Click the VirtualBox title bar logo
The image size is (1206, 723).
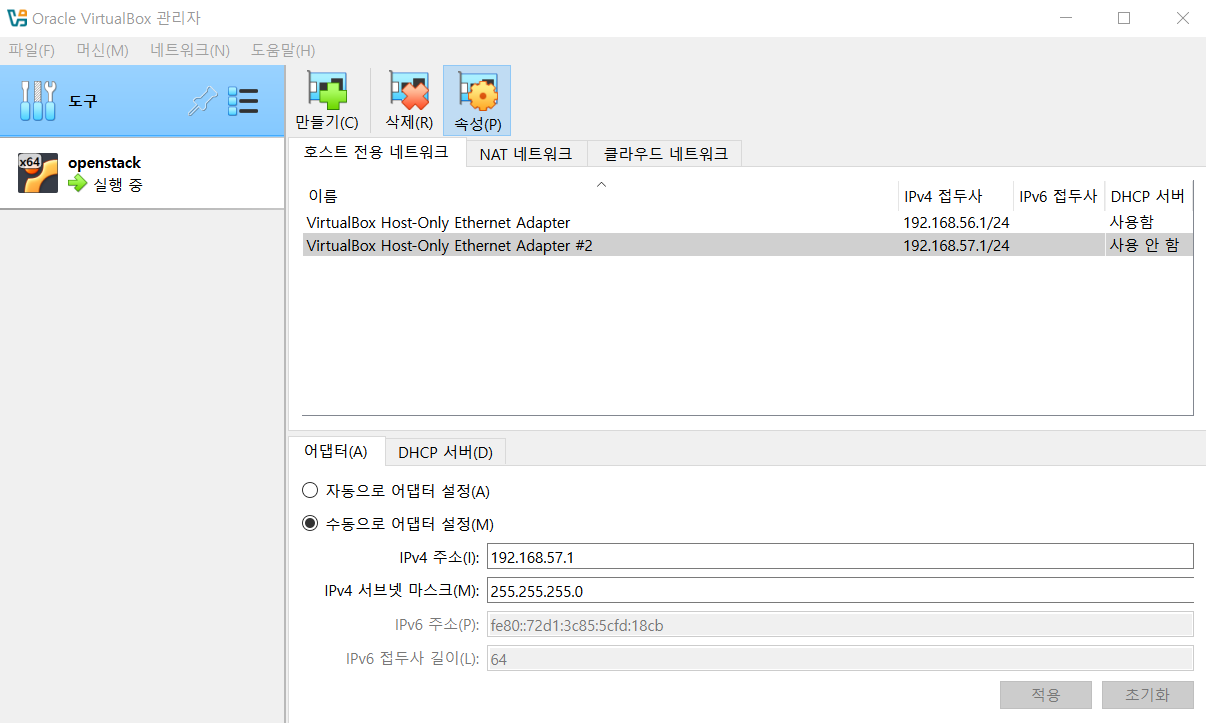[x=15, y=18]
